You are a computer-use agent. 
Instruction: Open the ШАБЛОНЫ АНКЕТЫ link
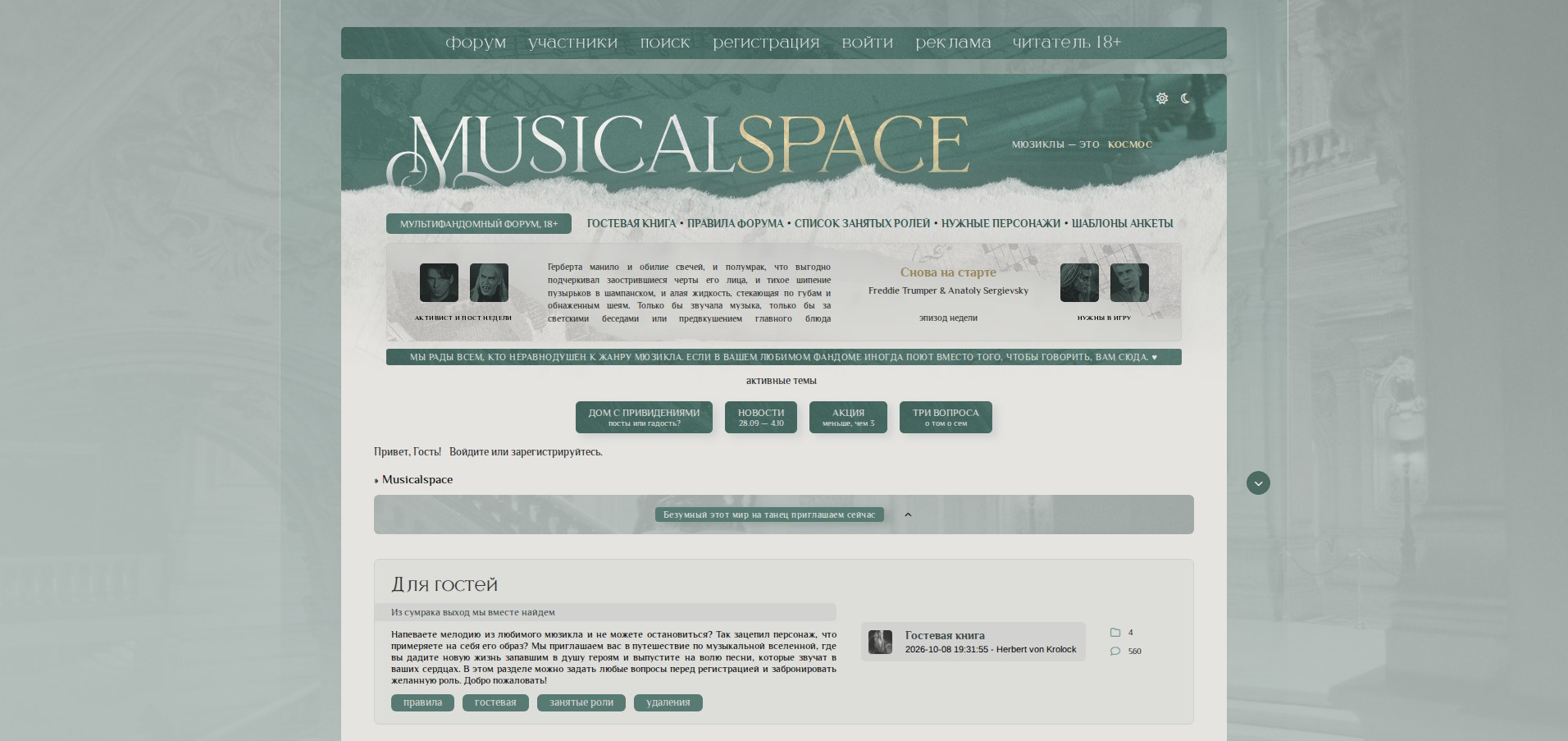click(x=1122, y=223)
